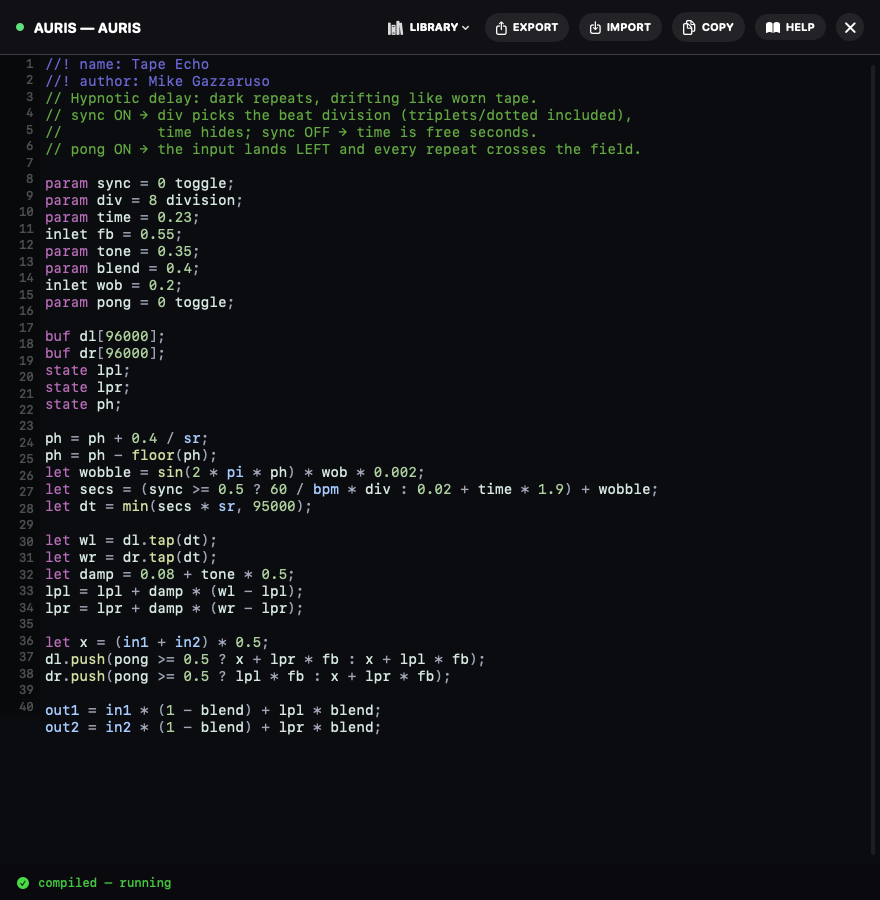Viewport: 880px width, 900px height.
Task: Click 'param pong = 0 toggle;' line
Action: (x=139, y=302)
